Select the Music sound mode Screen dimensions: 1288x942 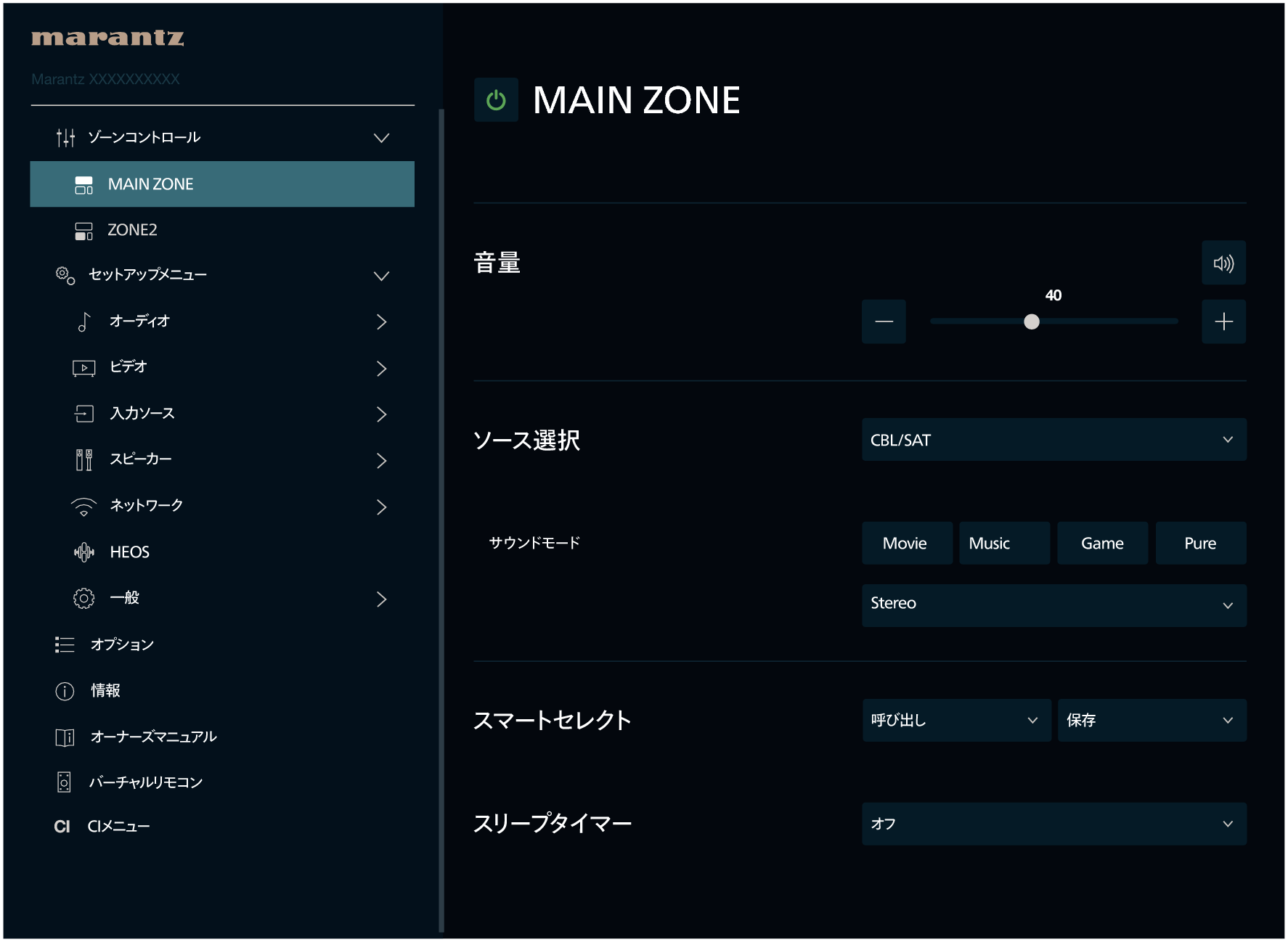[x=1004, y=543]
